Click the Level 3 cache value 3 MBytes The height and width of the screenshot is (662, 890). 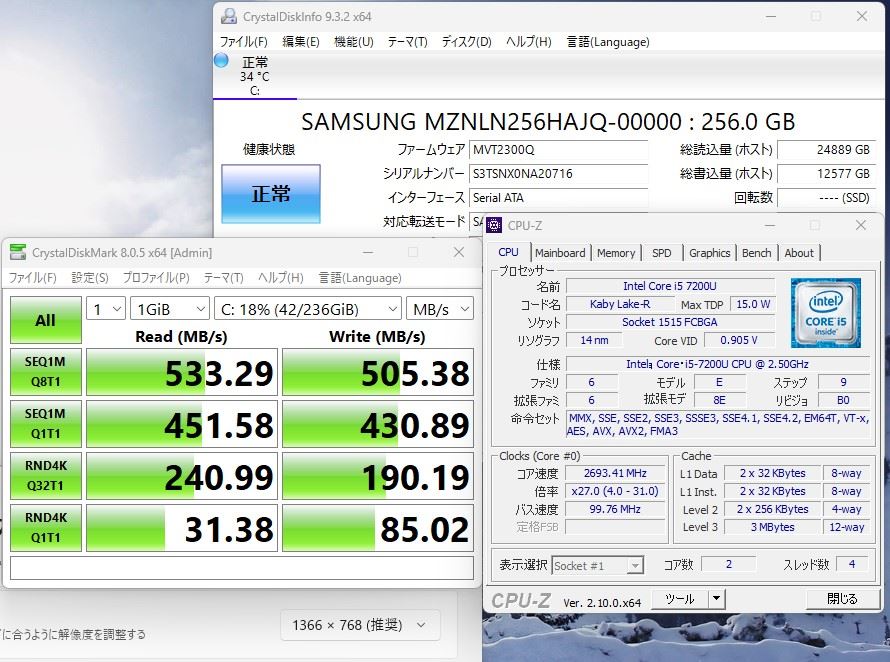point(773,527)
